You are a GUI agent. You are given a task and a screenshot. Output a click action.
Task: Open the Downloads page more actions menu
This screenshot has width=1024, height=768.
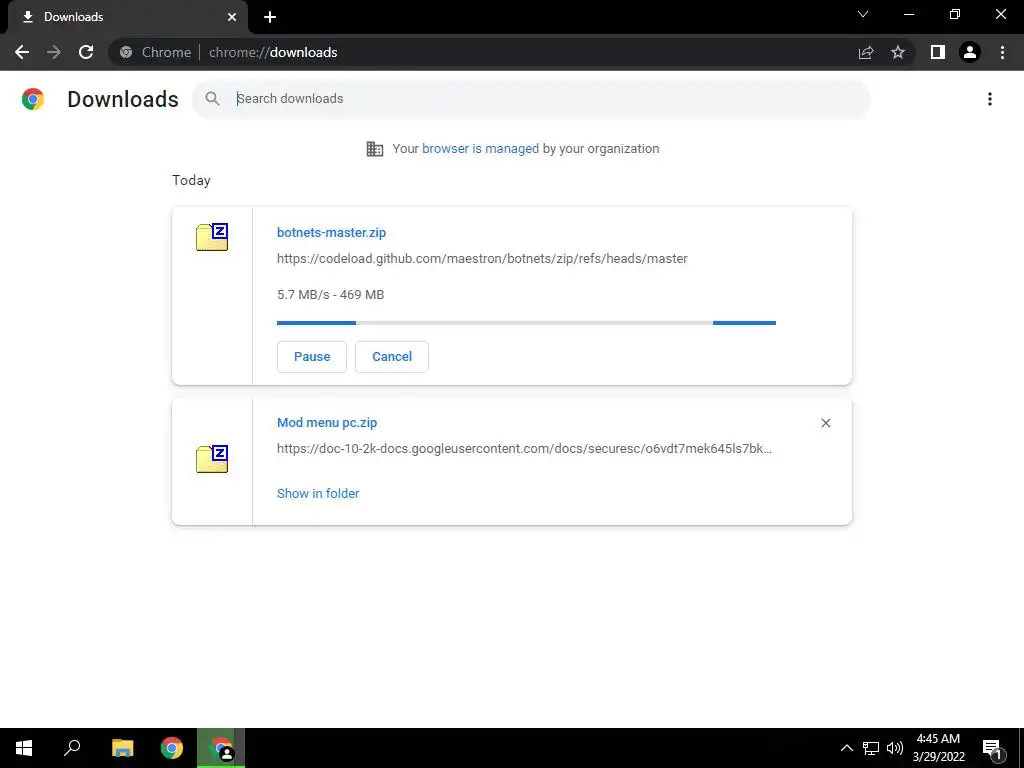tap(990, 99)
